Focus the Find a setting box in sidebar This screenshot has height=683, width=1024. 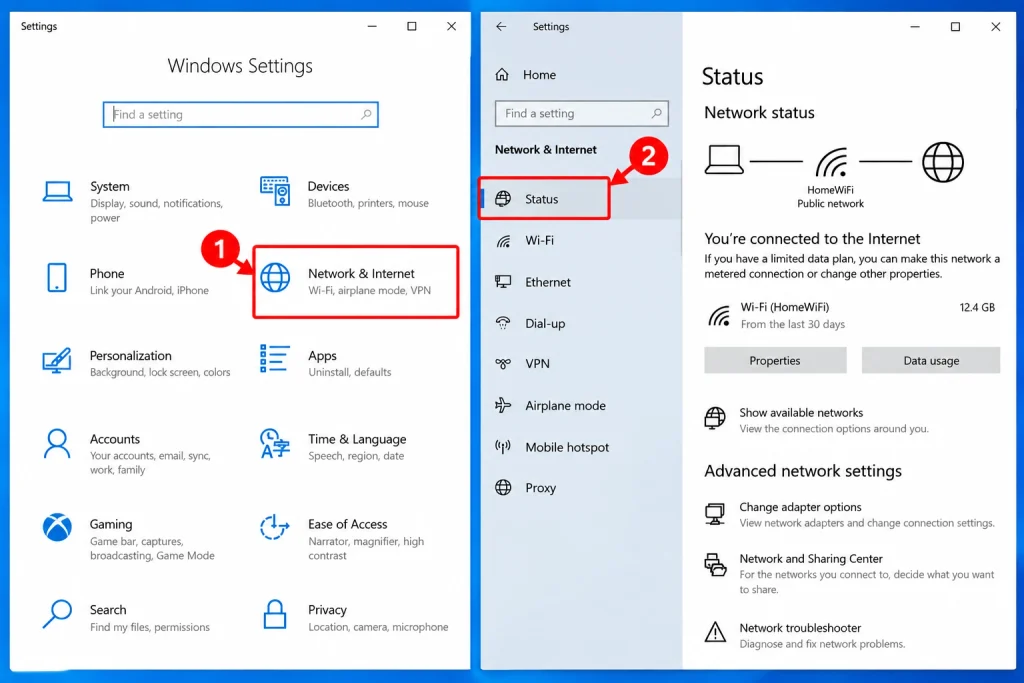pyautogui.click(x=581, y=114)
